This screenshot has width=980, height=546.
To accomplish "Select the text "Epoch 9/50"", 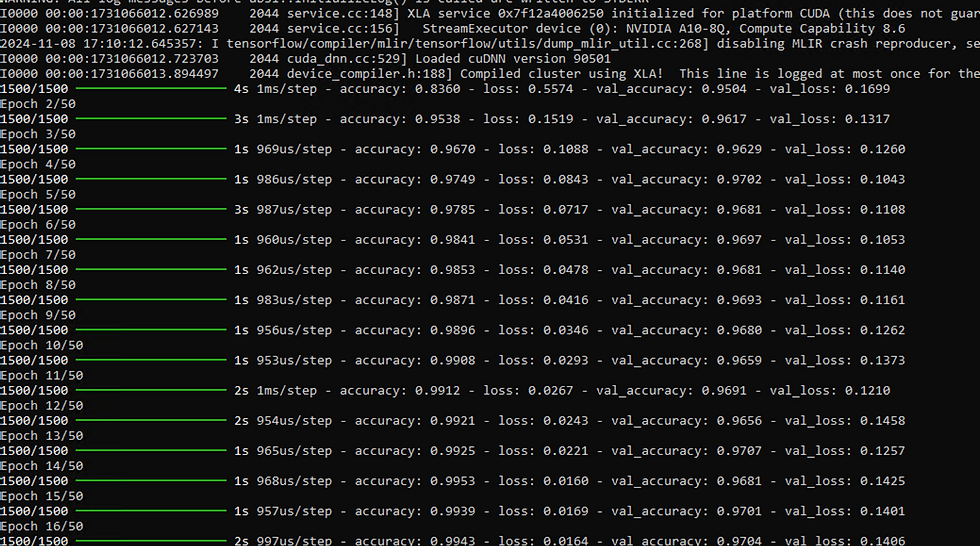I will click(38, 315).
